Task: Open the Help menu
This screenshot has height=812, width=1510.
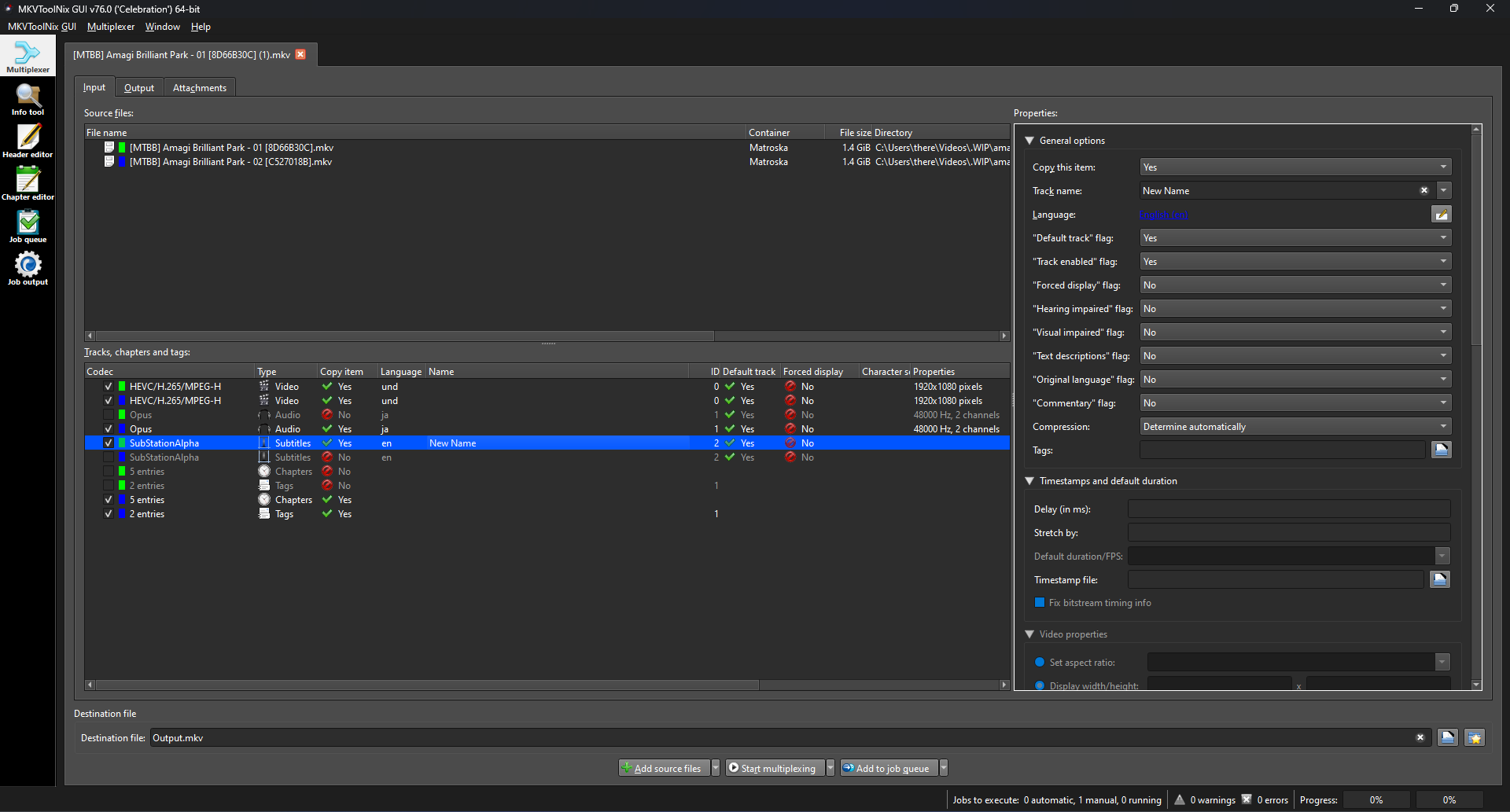Action: [x=201, y=26]
